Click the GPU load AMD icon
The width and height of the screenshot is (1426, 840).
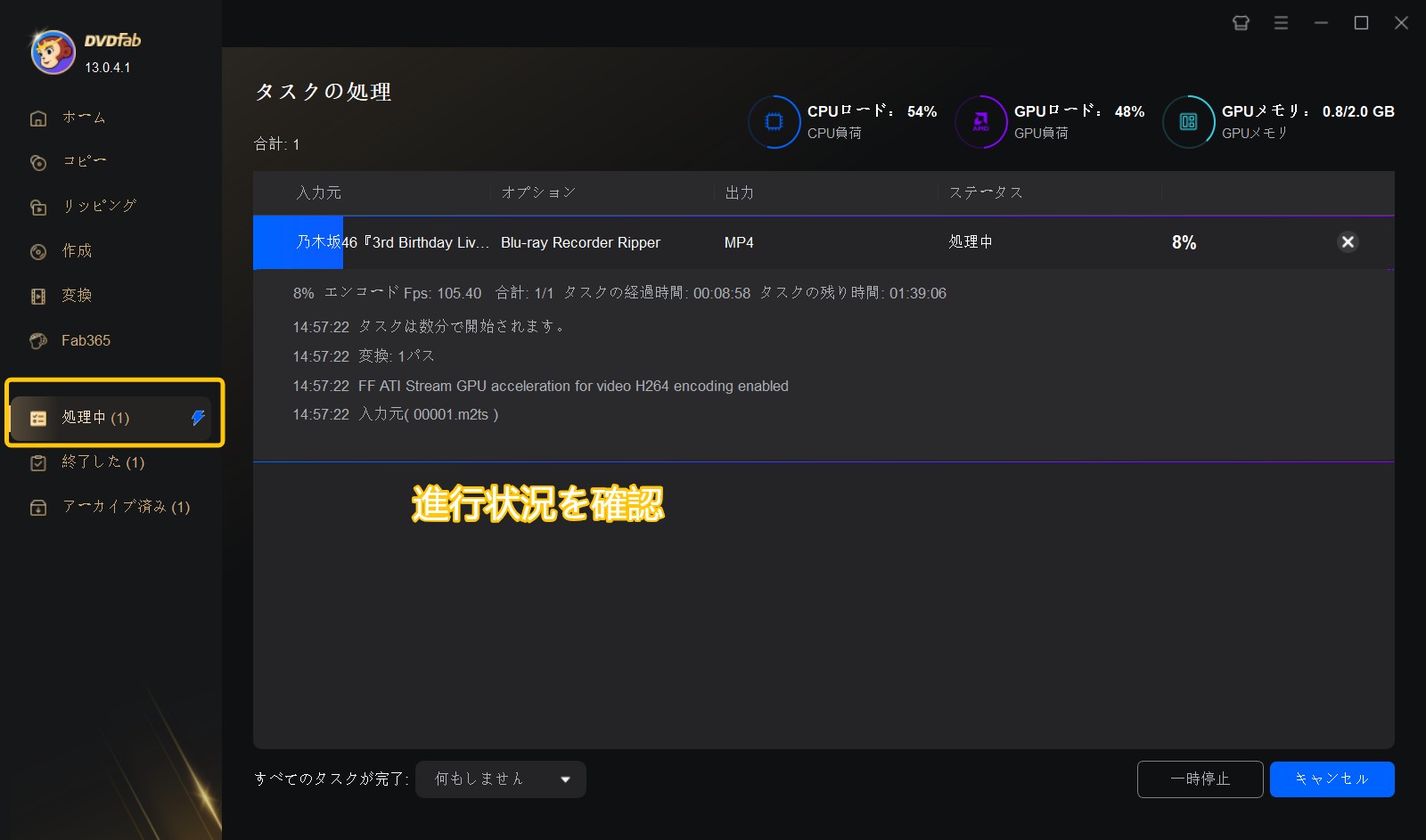pos(980,122)
